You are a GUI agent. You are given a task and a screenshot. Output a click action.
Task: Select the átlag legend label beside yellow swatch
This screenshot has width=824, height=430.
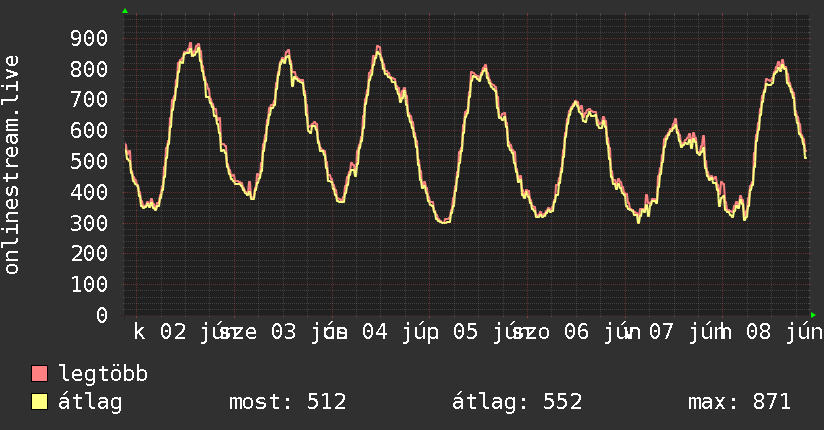[x=90, y=402]
